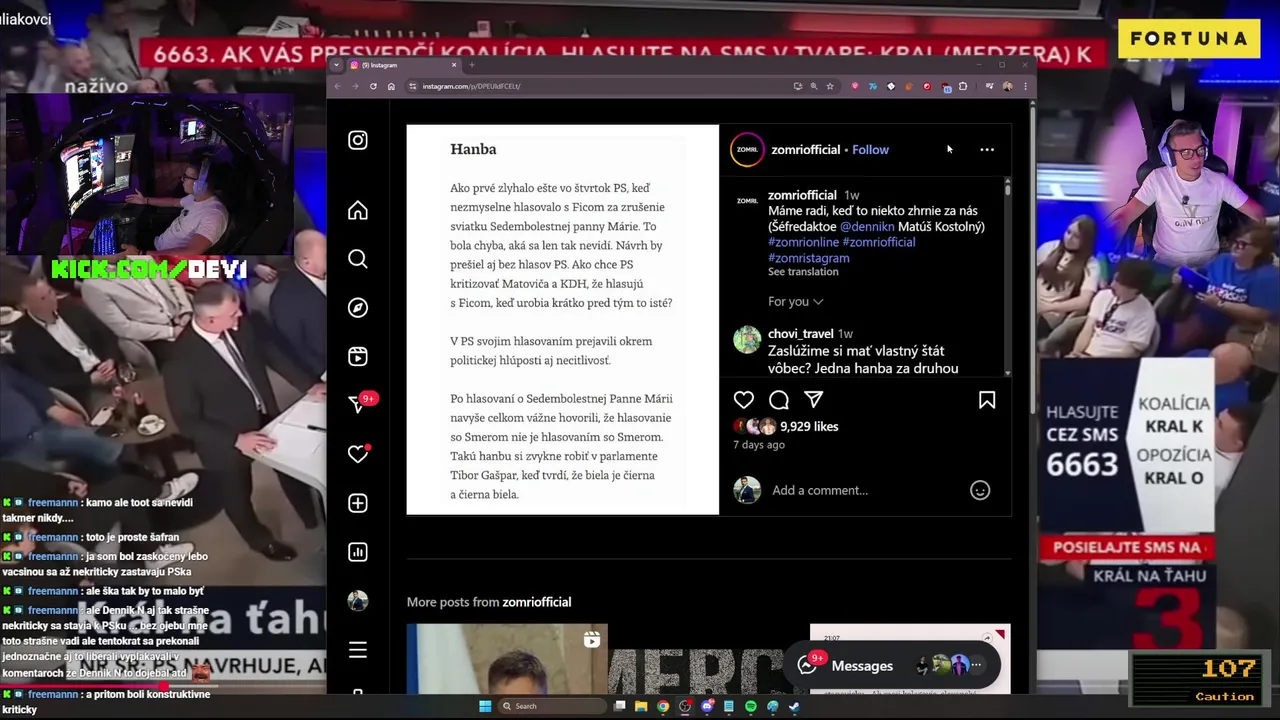
Task: Open the Dashboard insights icon in sidebar
Action: pyautogui.click(x=358, y=552)
